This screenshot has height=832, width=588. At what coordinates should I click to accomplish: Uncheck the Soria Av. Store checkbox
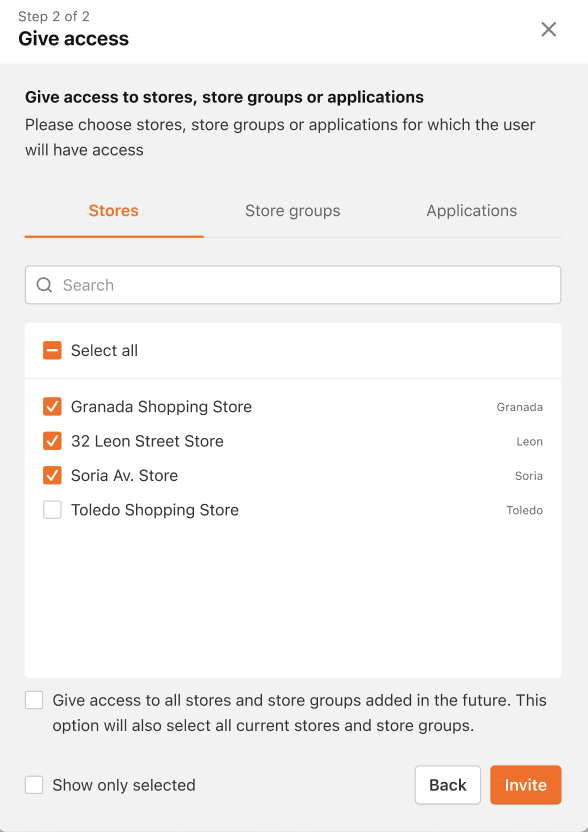click(x=52, y=475)
